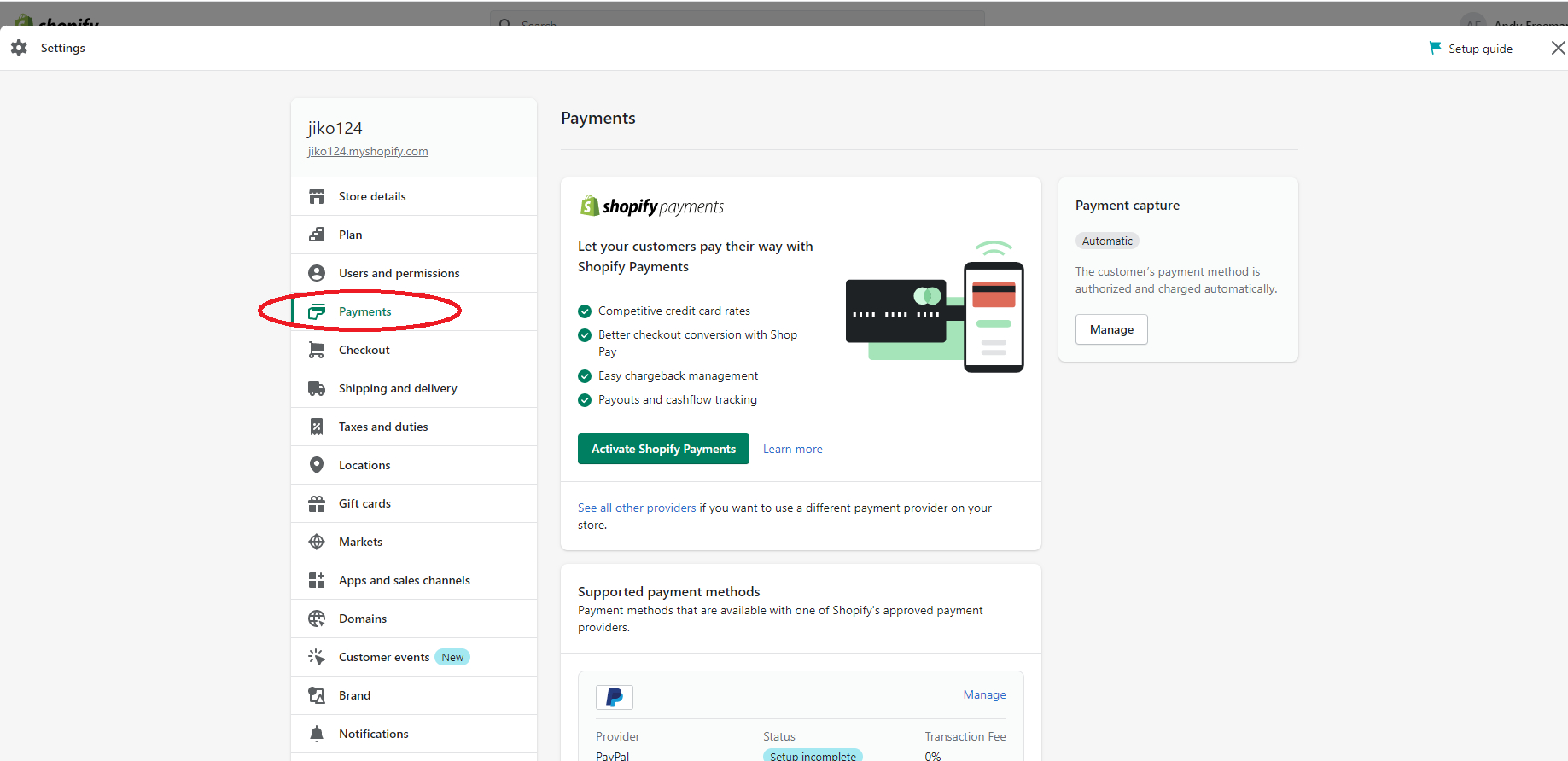
Task: Click the Plan icon in sidebar
Action: tap(317, 235)
